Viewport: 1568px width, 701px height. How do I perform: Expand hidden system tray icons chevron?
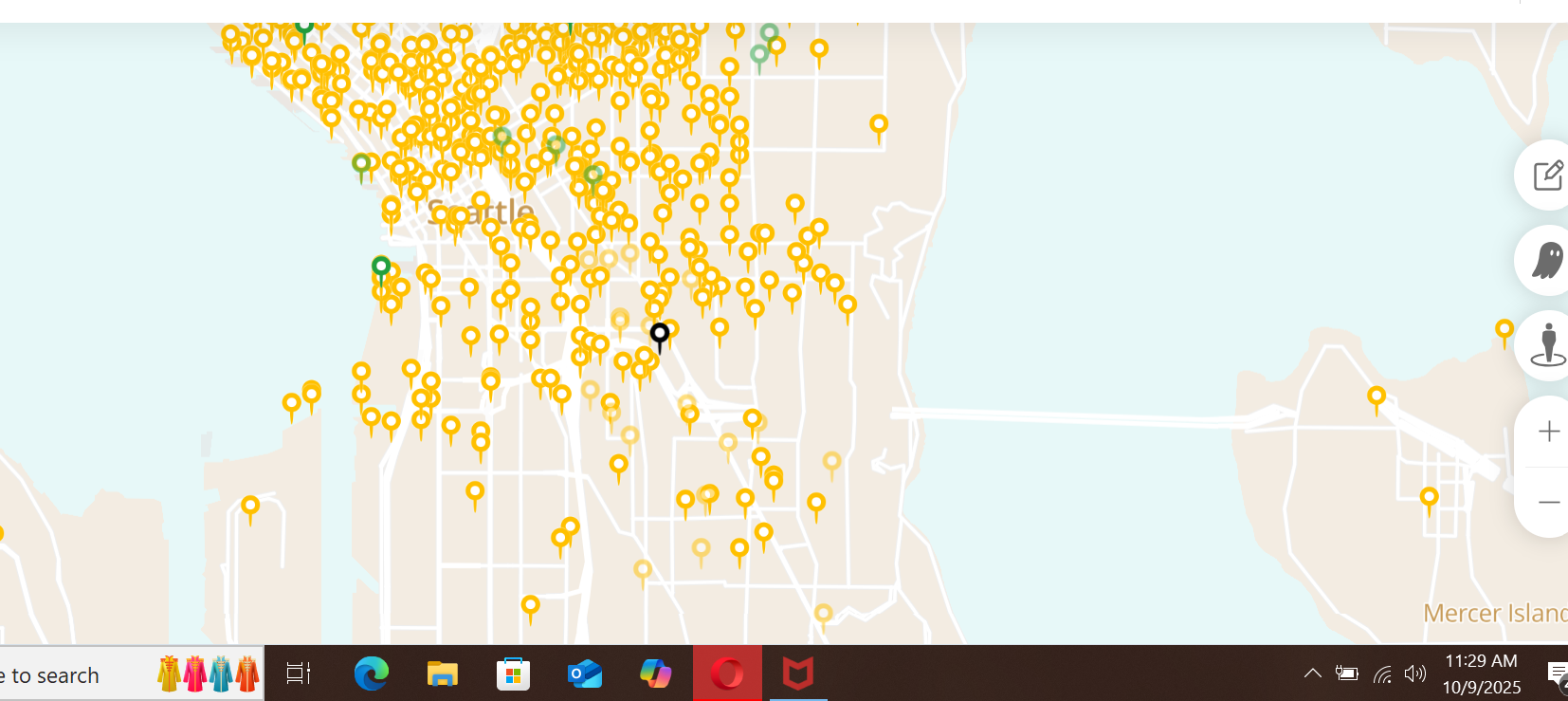click(x=1312, y=673)
